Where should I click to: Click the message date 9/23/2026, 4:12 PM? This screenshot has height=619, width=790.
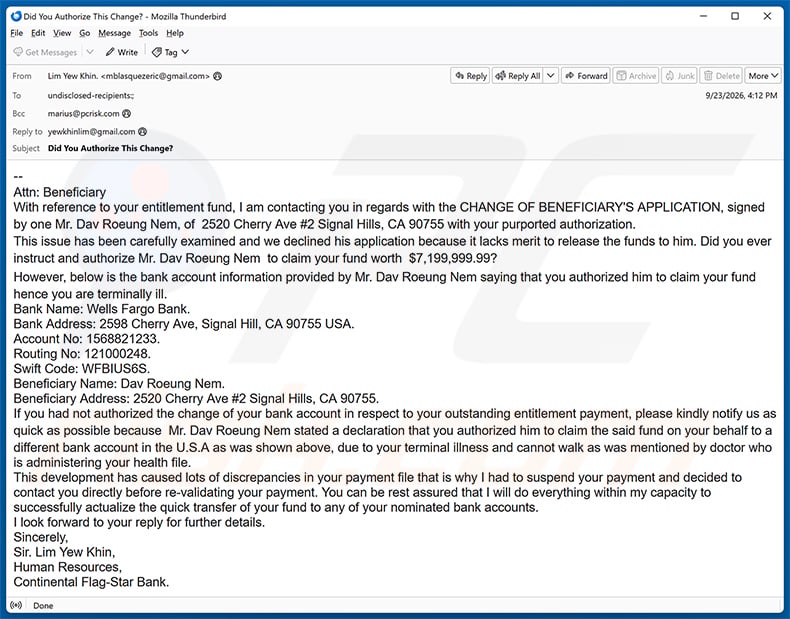click(x=741, y=95)
